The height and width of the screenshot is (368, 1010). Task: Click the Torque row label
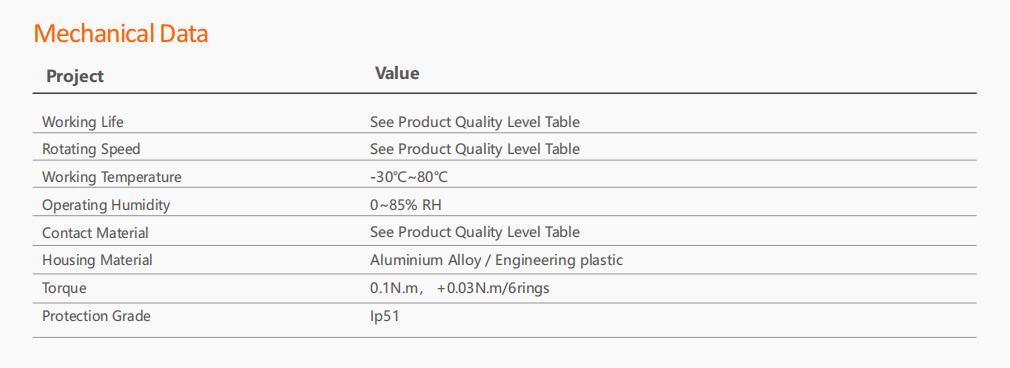pyautogui.click(x=64, y=288)
